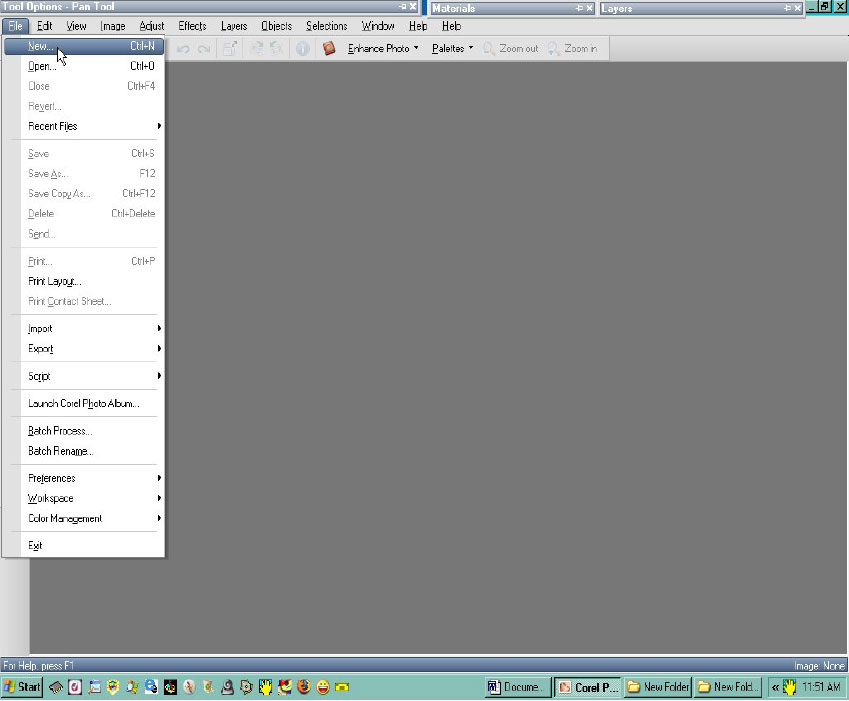Click the black colorful quick launch icon
Screen dimensions: 849x701
point(170,687)
